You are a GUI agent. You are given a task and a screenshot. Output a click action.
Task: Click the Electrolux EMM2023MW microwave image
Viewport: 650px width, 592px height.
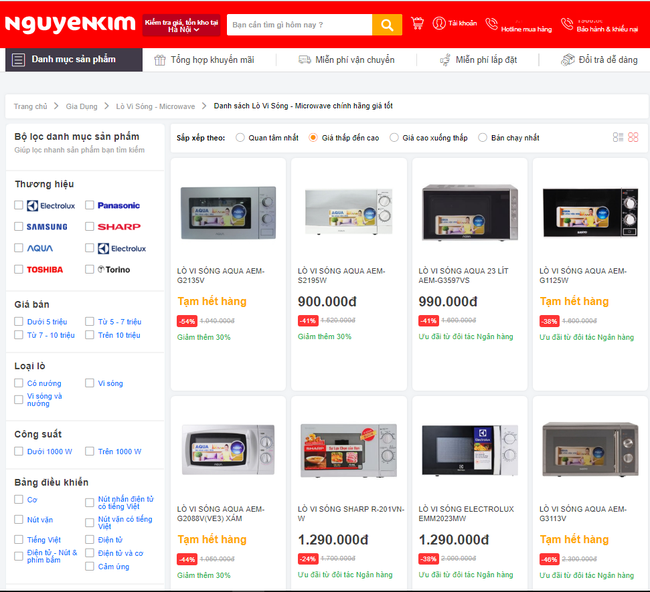click(470, 450)
